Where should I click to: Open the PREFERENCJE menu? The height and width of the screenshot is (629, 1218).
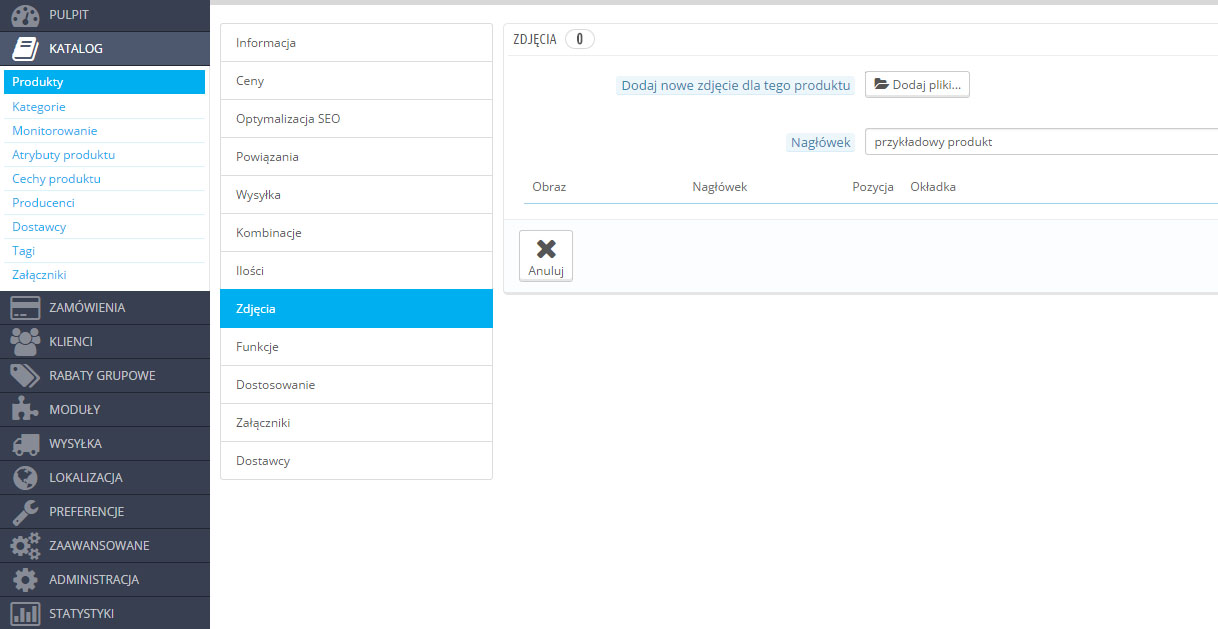[x=105, y=512]
